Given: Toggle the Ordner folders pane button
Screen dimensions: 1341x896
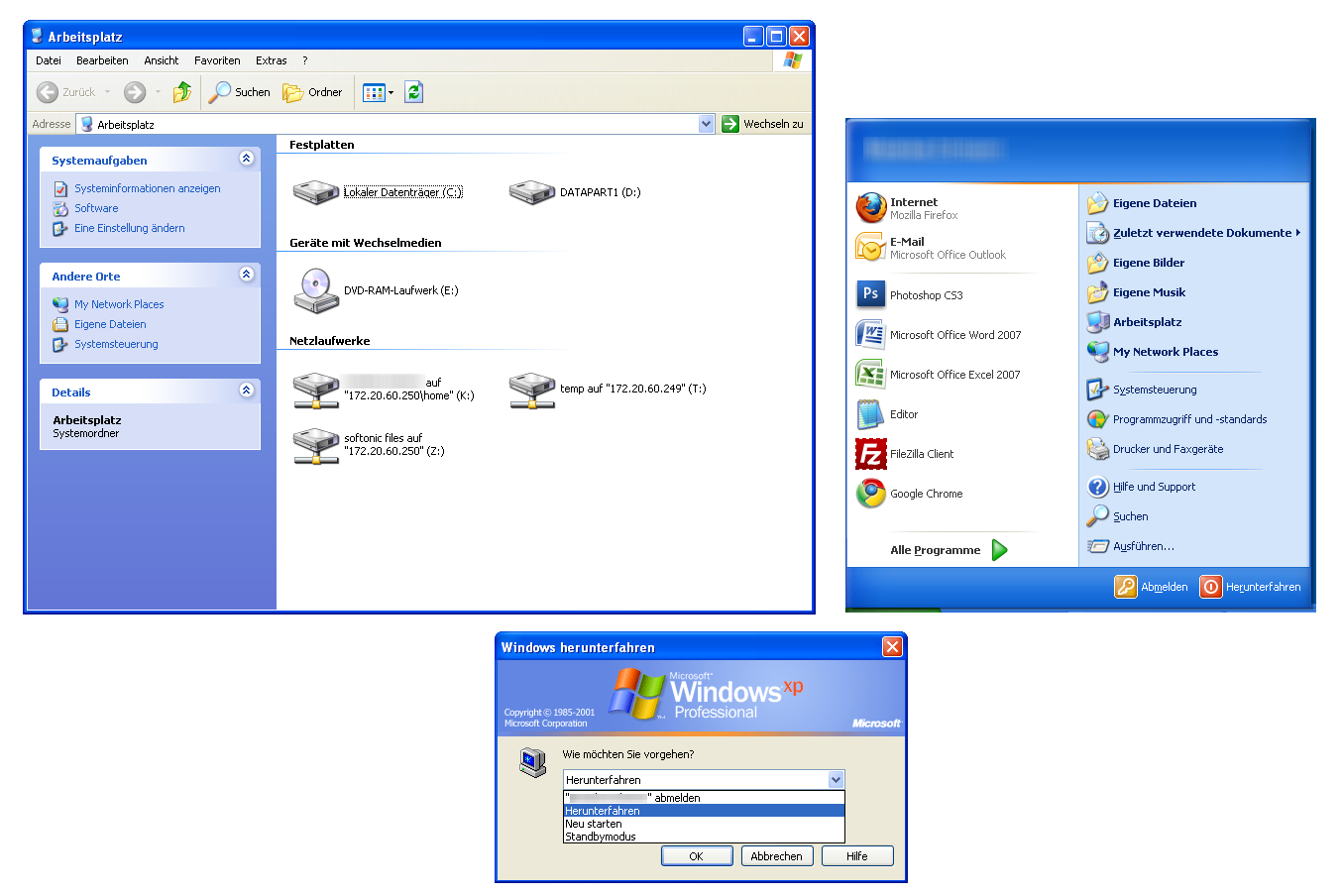Looking at the screenshot, I should [312, 92].
